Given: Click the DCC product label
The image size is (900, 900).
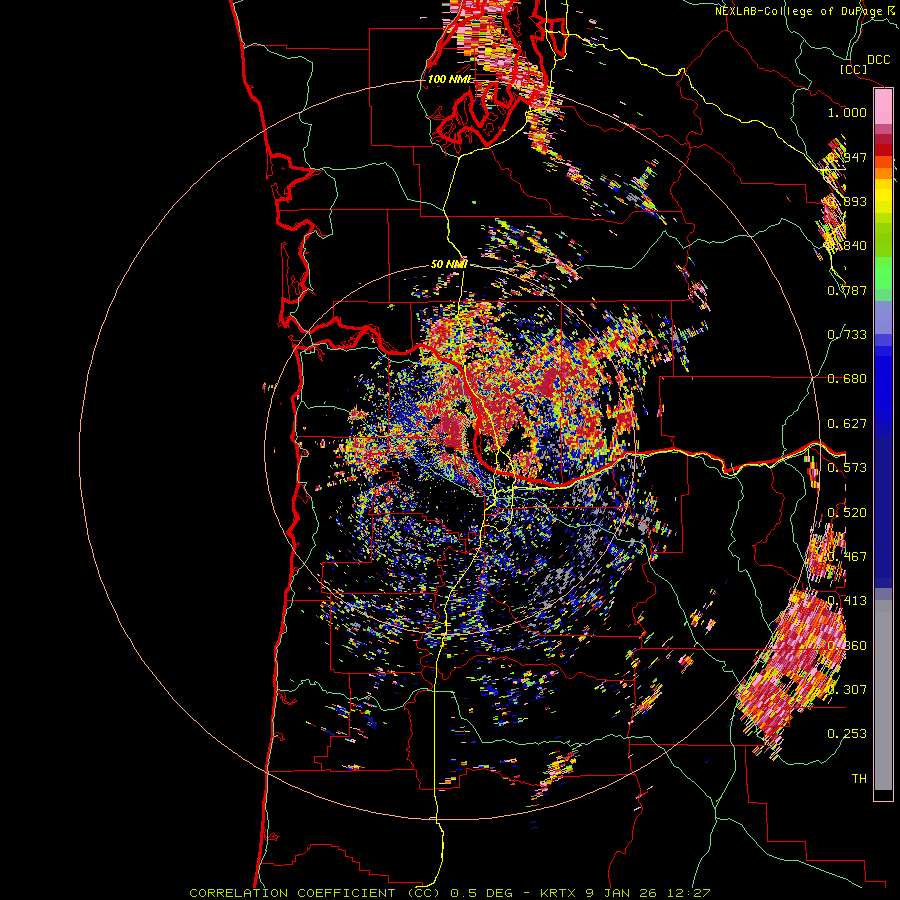Looking at the screenshot, I should tap(878, 60).
